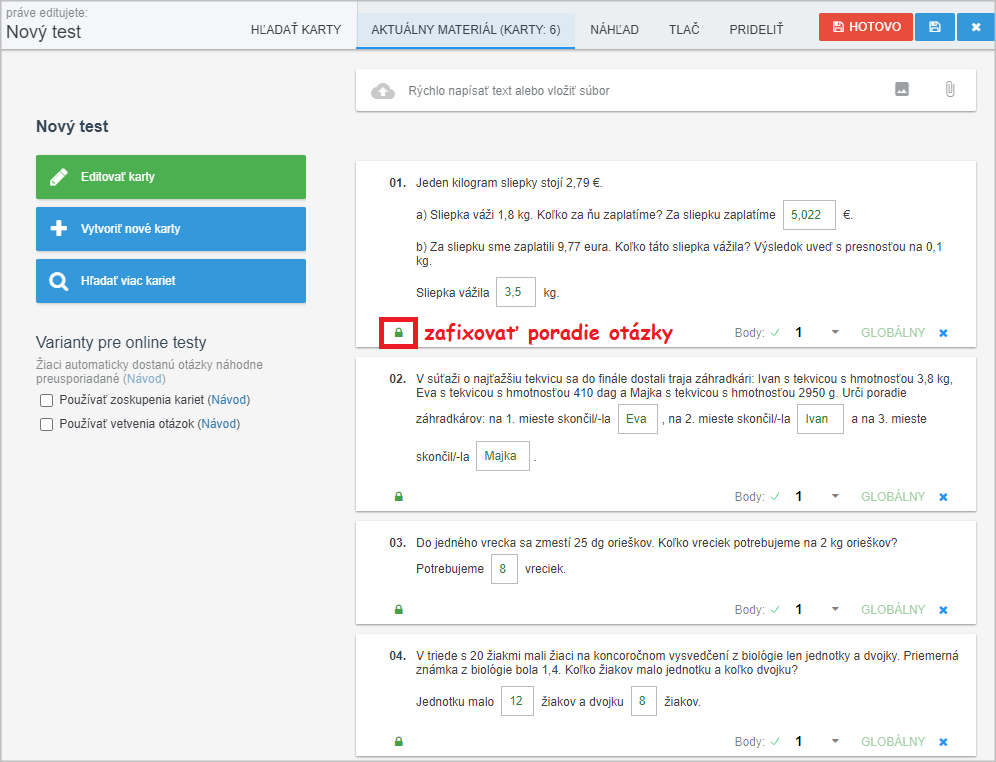Image resolution: width=996 pixels, height=762 pixels.
Task: Open the HĽADAŤ KARTY tab
Action: click(x=296, y=30)
